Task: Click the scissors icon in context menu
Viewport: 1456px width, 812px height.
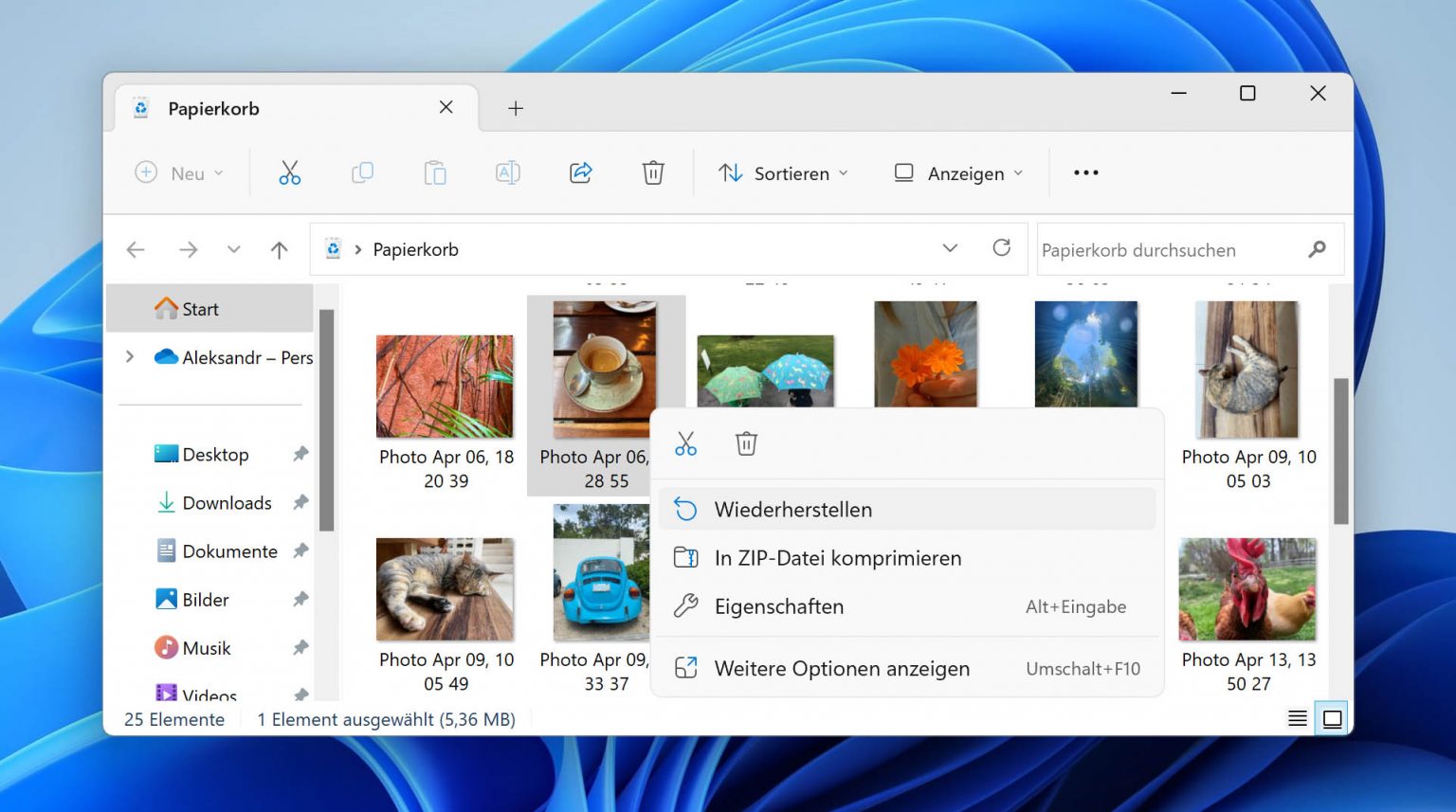Action: click(x=685, y=443)
